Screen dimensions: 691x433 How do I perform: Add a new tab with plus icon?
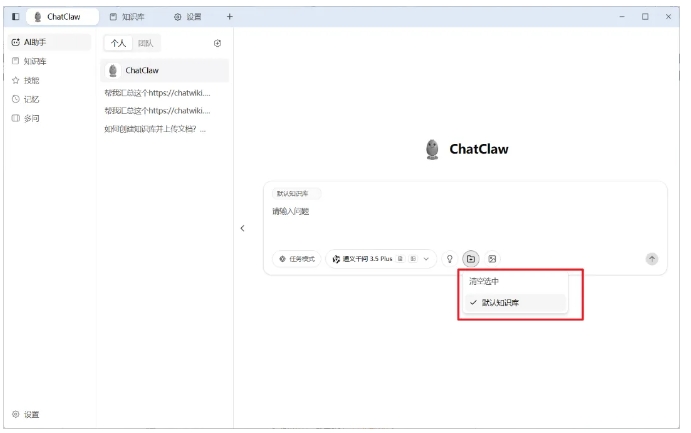coord(230,17)
